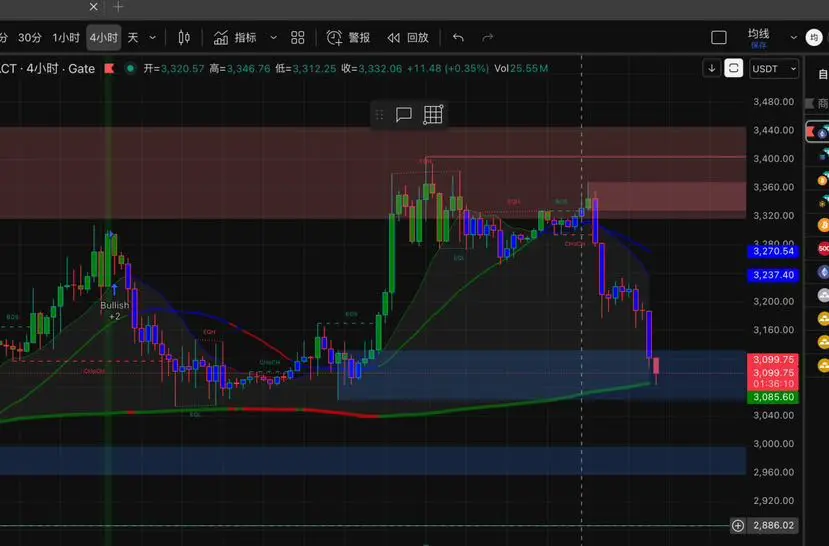Click the 低=3,312.25 low value

tap(306, 68)
